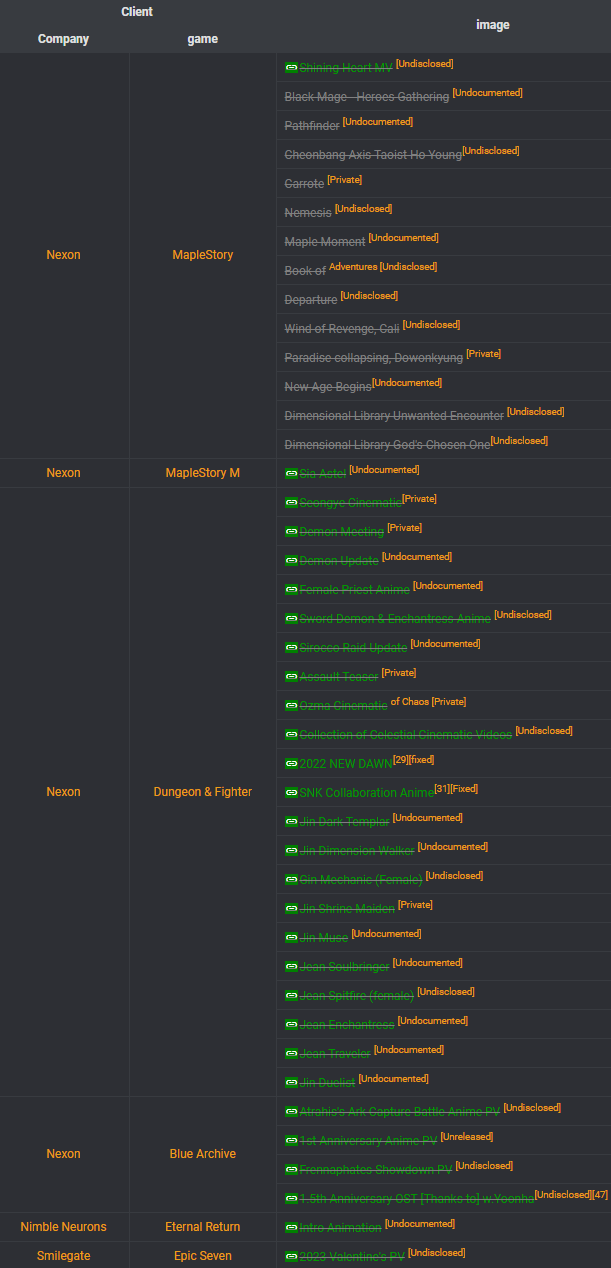Click the Nemesis entry text

[x=308, y=213]
